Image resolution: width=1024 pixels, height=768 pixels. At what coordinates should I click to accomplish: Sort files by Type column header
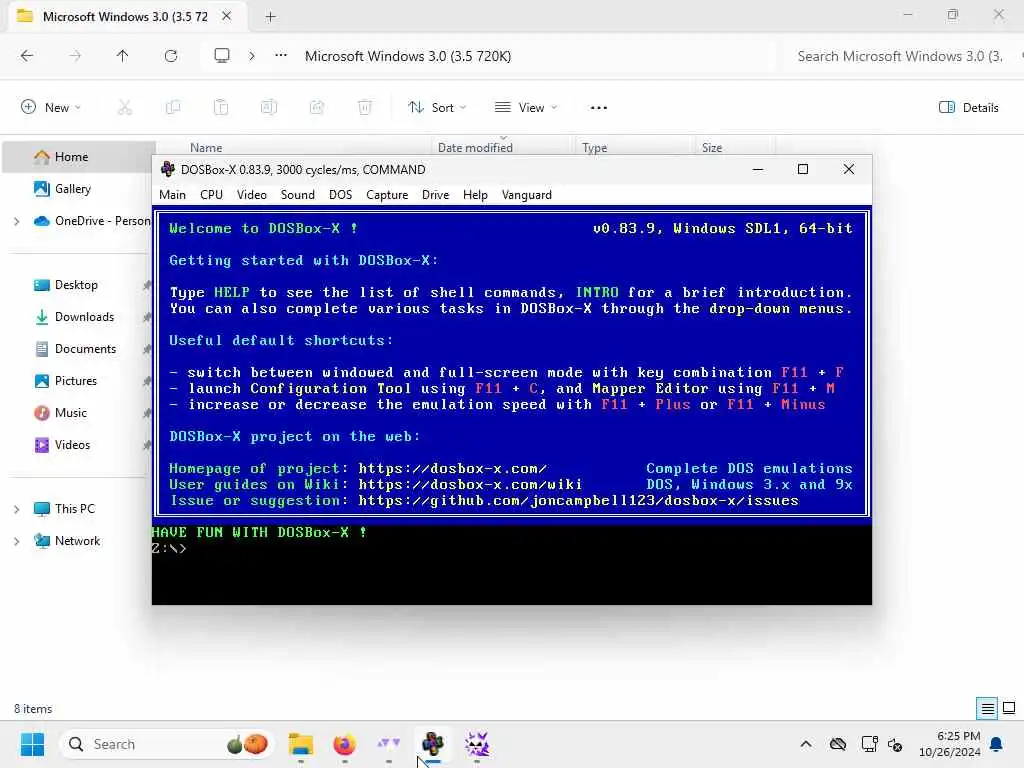click(x=594, y=148)
